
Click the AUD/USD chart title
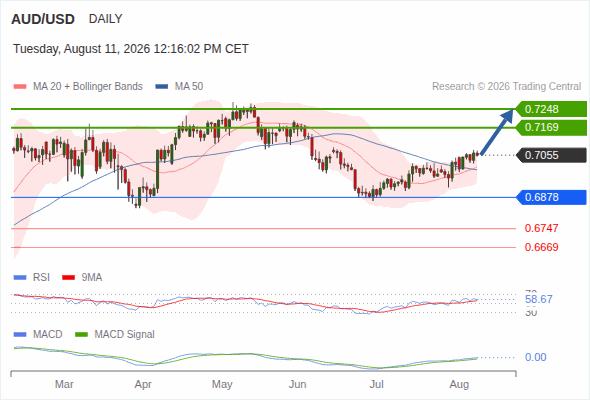[43, 19]
